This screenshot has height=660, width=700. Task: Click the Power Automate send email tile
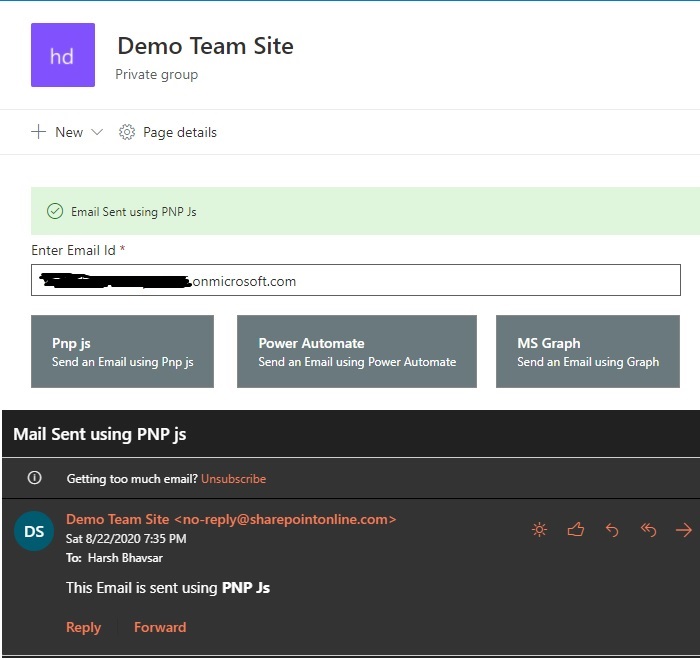click(357, 351)
